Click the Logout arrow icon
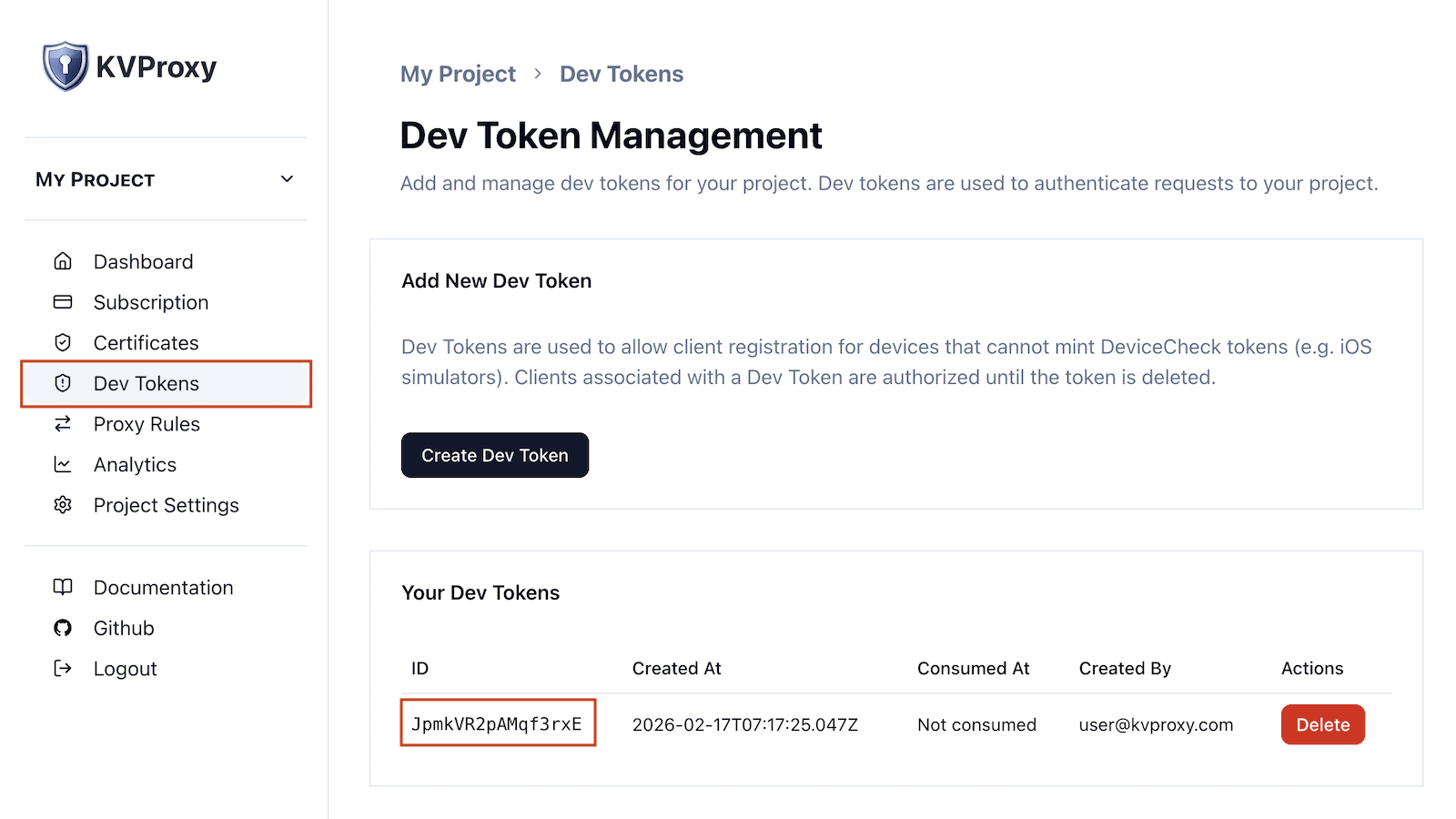This screenshot has width=1456, height=819. tap(63, 668)
